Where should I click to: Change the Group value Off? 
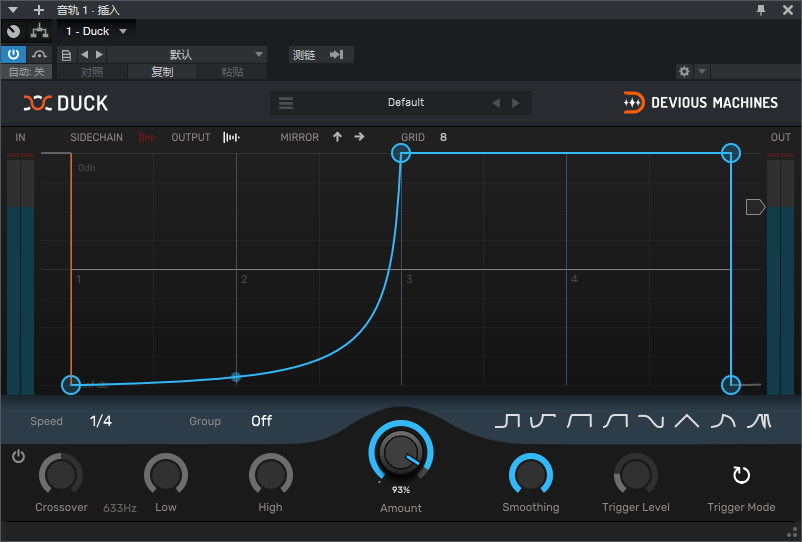261,421
